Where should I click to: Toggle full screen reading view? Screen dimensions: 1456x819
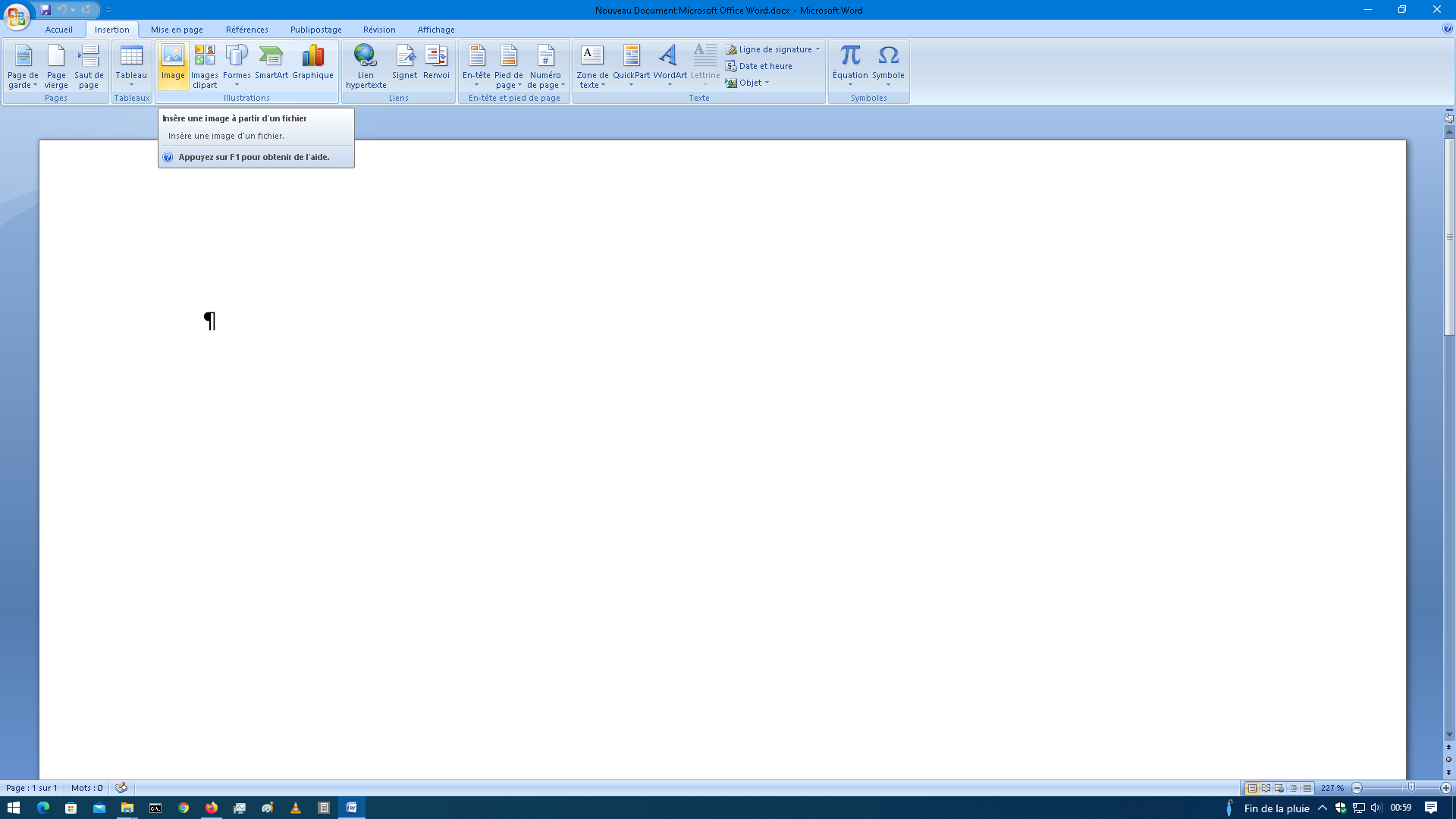(x=1266, y=788)
